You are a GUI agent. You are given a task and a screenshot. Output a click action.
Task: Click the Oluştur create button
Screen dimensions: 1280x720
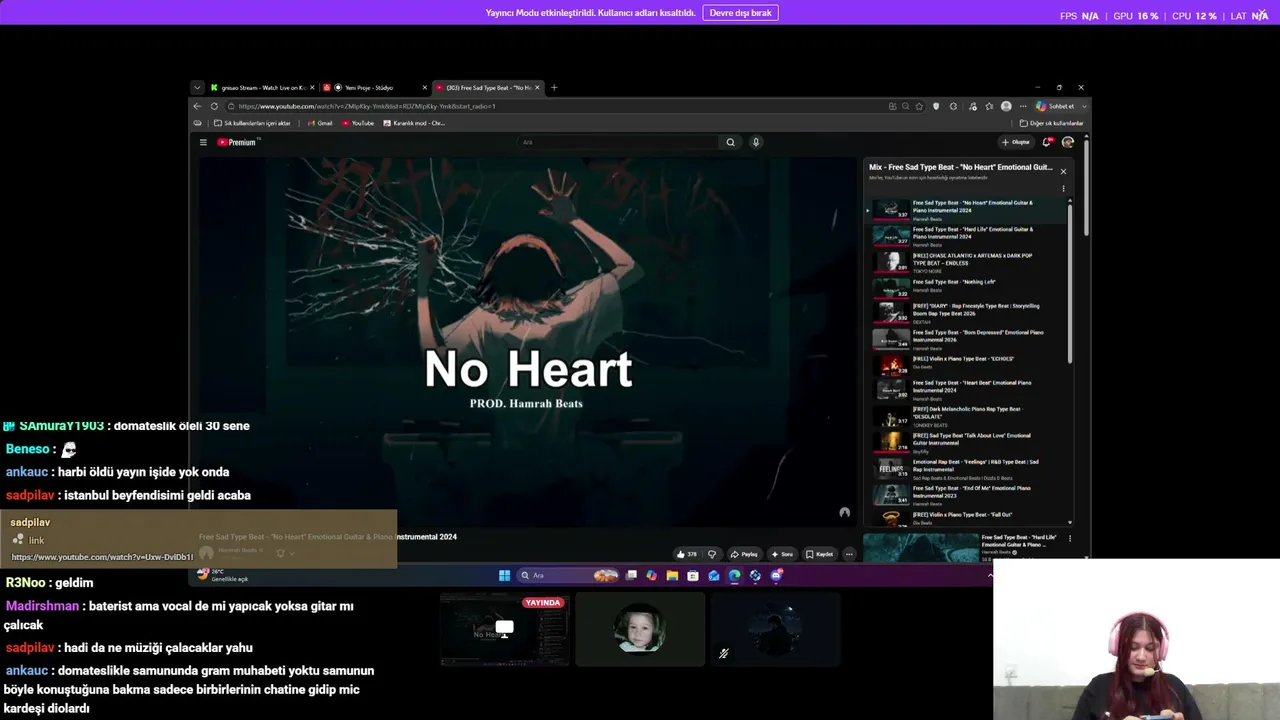(x=1015, y=142)
